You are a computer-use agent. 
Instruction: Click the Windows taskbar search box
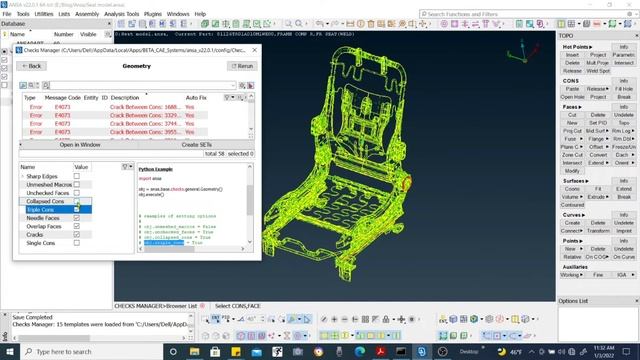92,352
